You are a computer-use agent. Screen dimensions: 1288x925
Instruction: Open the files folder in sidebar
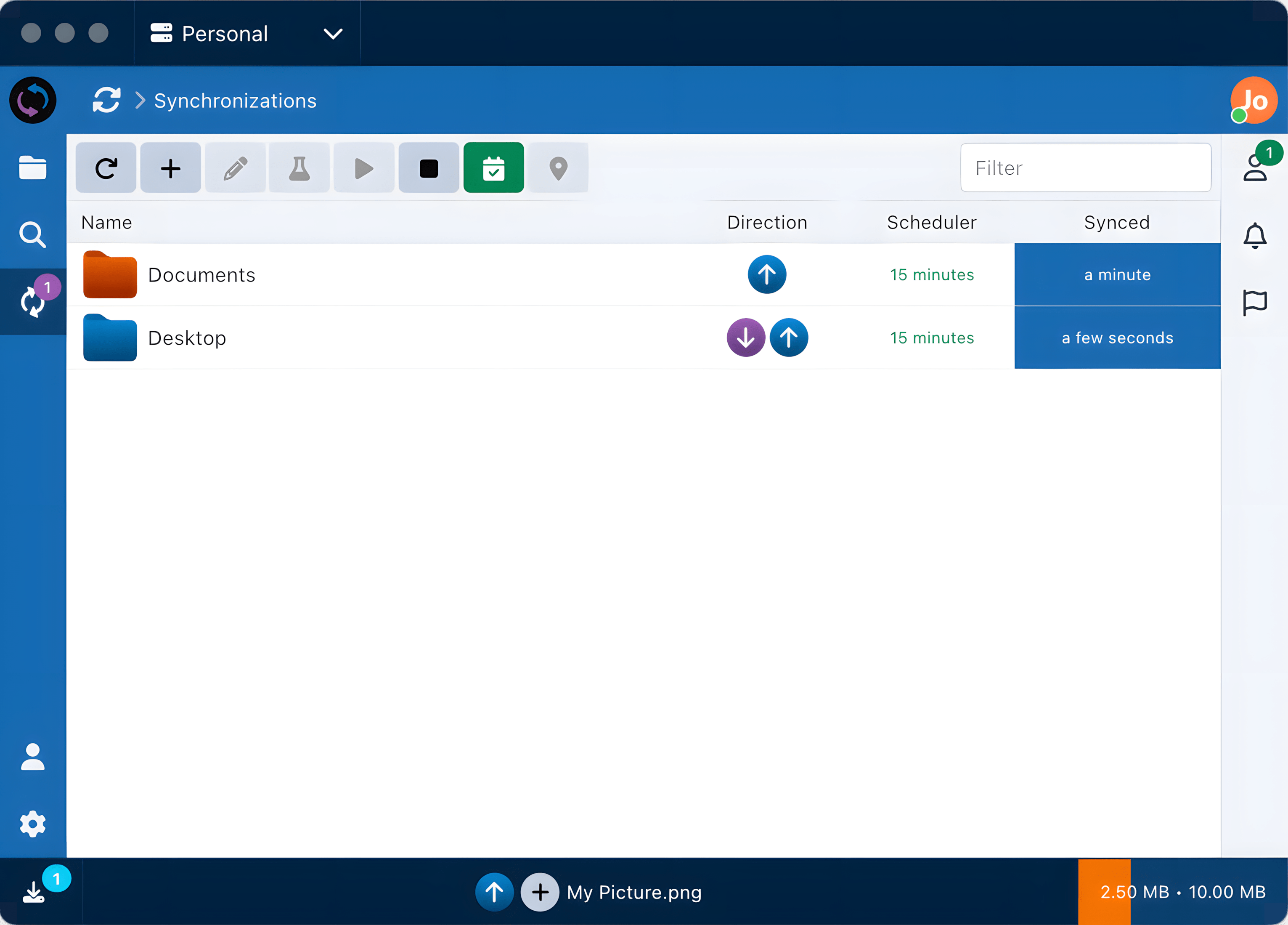point(33,168)
